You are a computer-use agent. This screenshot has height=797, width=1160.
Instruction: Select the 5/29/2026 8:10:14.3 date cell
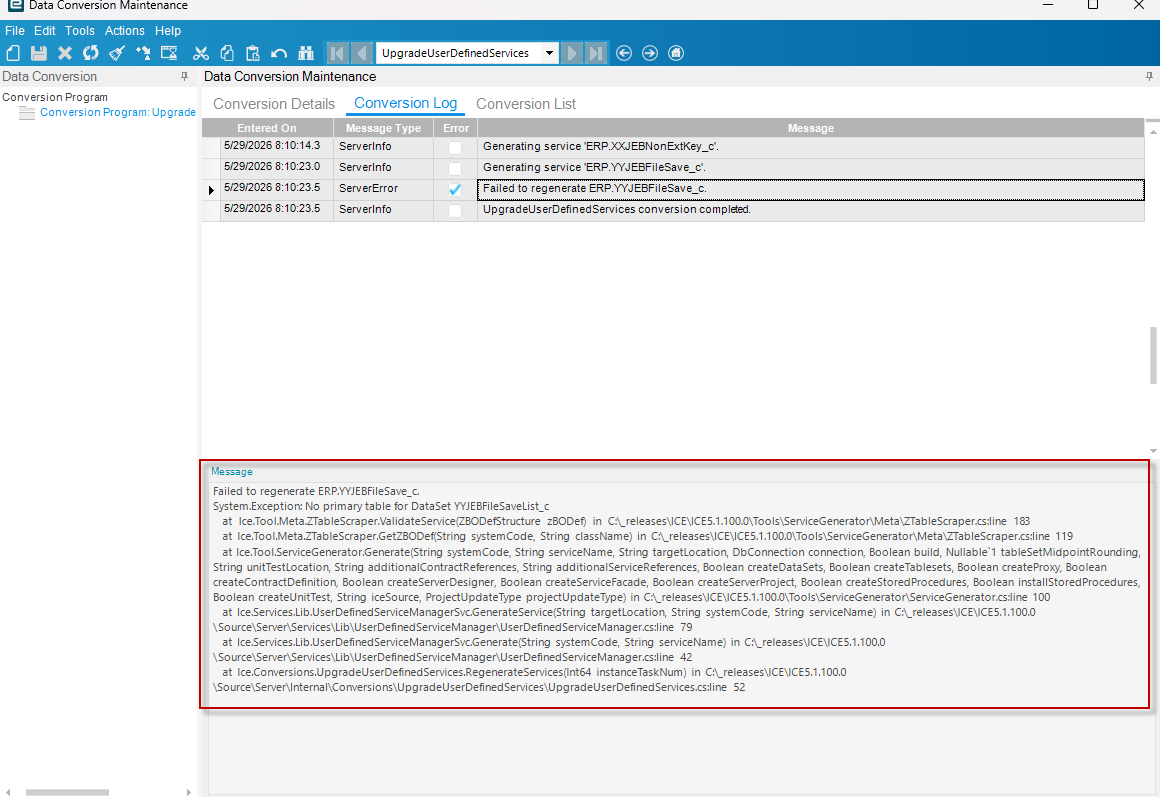pos(276,147)
